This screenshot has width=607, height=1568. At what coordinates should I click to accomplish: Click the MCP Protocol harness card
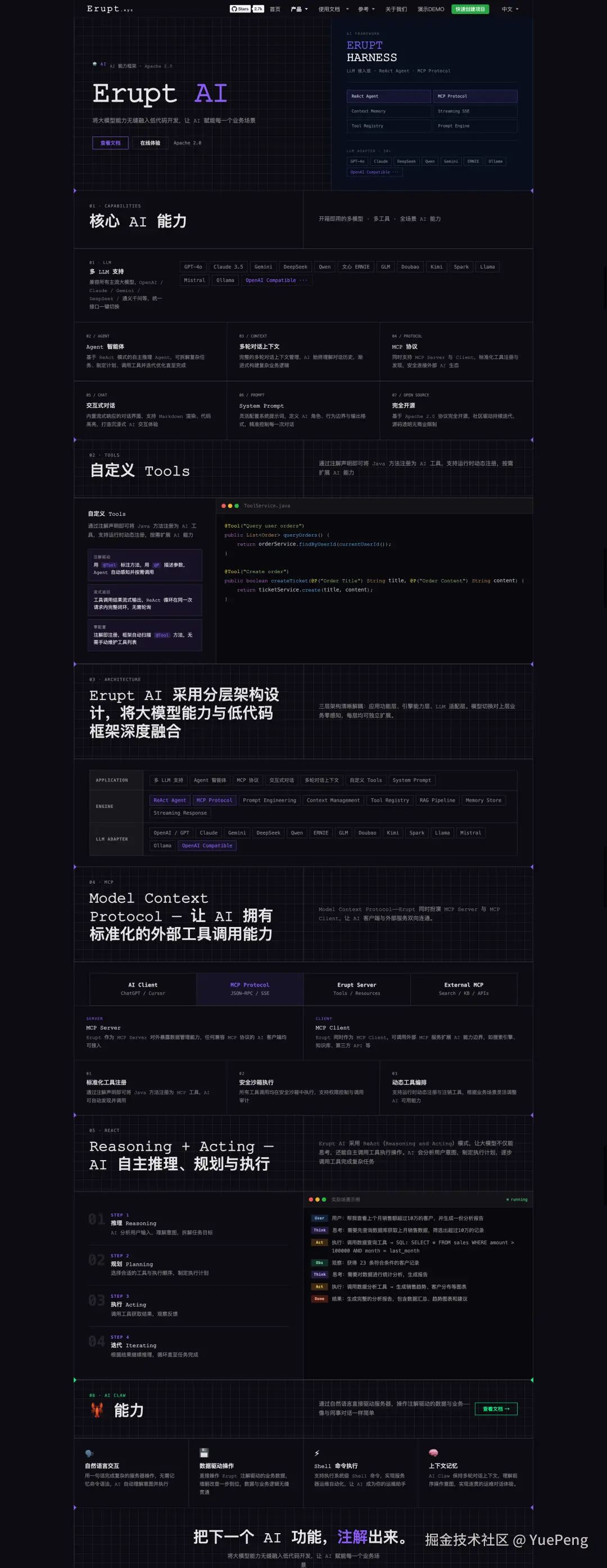pyautogui.click(x=475, y=96)
